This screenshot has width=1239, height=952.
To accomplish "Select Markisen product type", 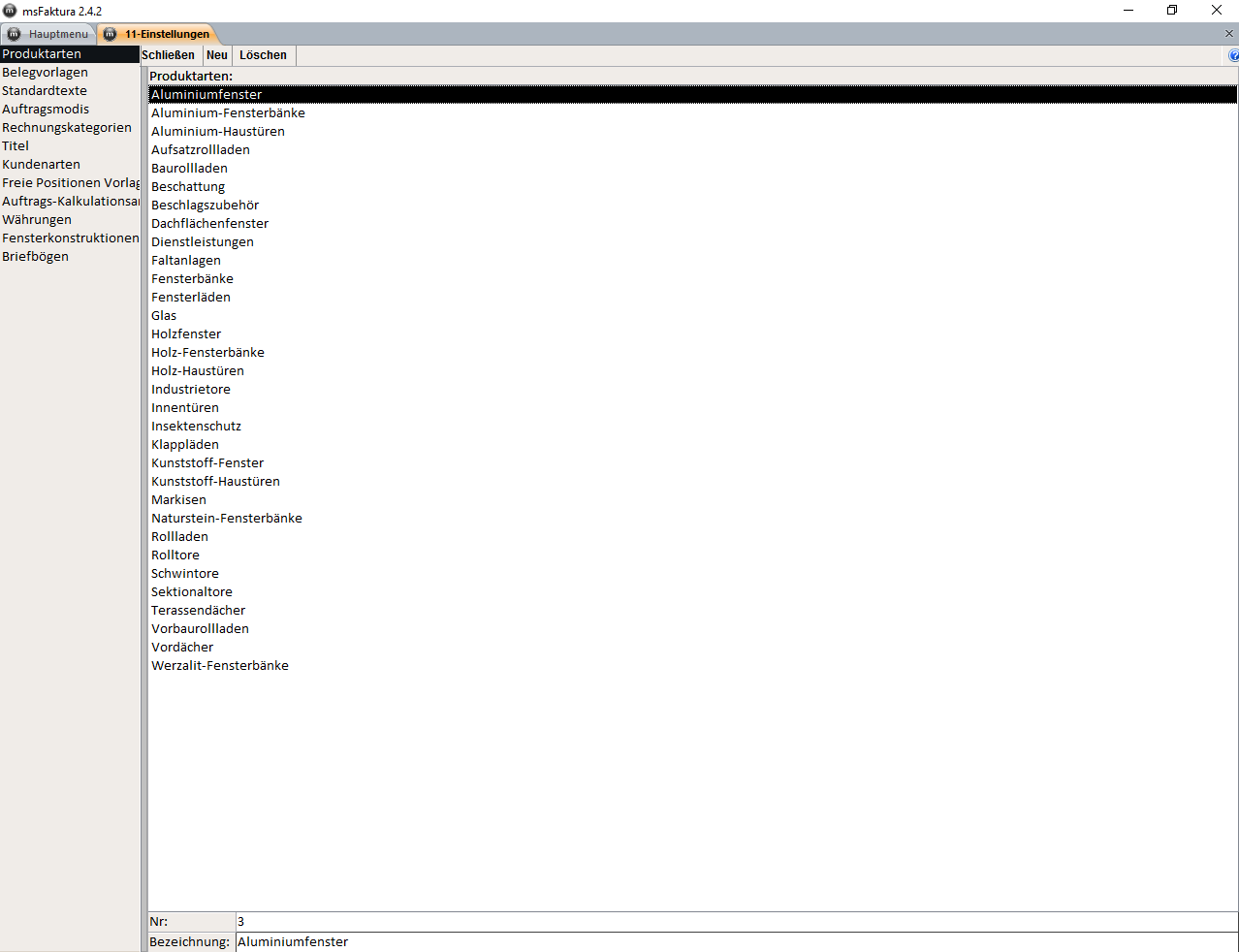I will click(693, 500).
